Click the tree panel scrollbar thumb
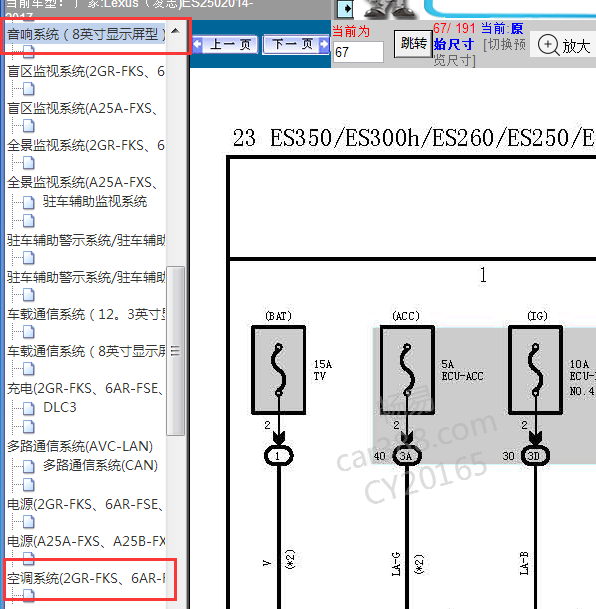 [x=175, y=351]
